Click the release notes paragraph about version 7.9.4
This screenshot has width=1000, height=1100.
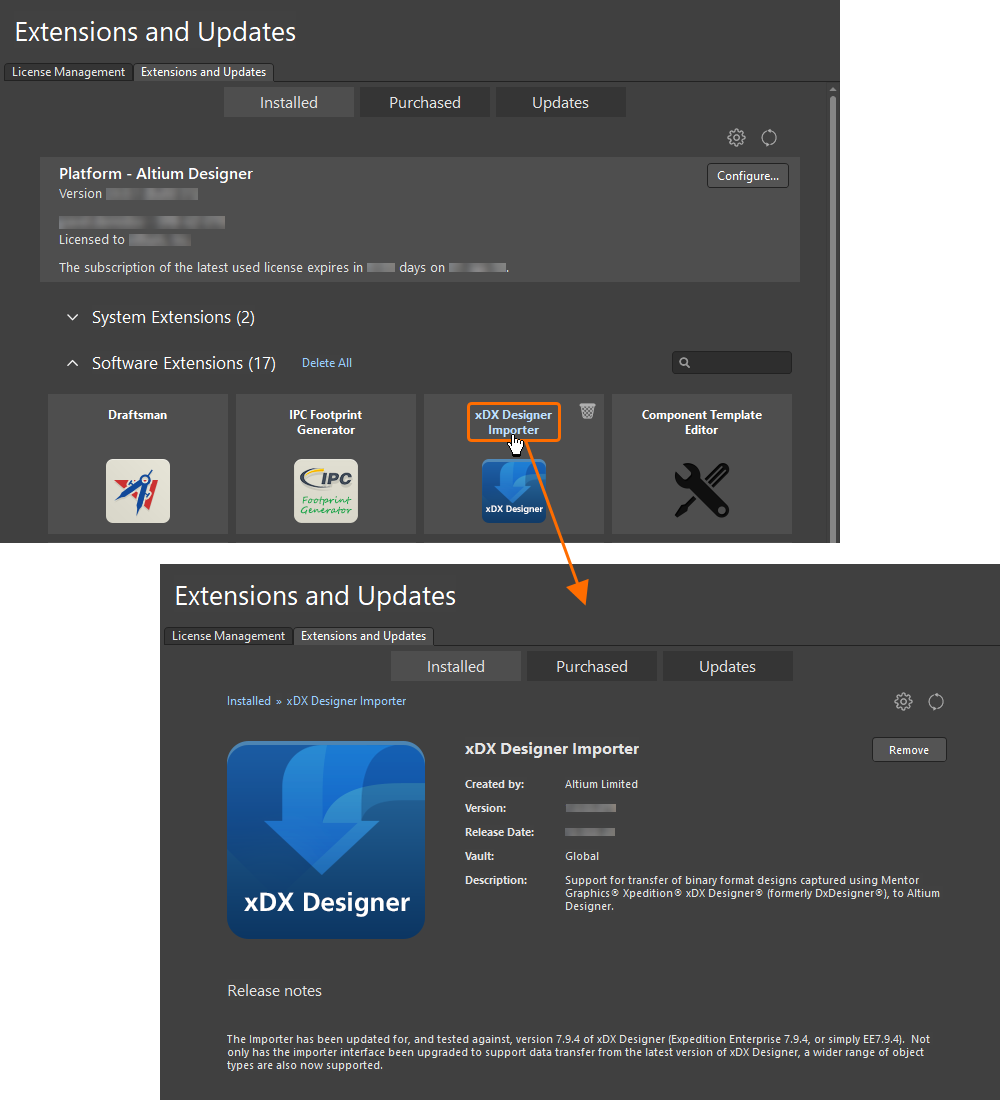(x=578, y=1052)
